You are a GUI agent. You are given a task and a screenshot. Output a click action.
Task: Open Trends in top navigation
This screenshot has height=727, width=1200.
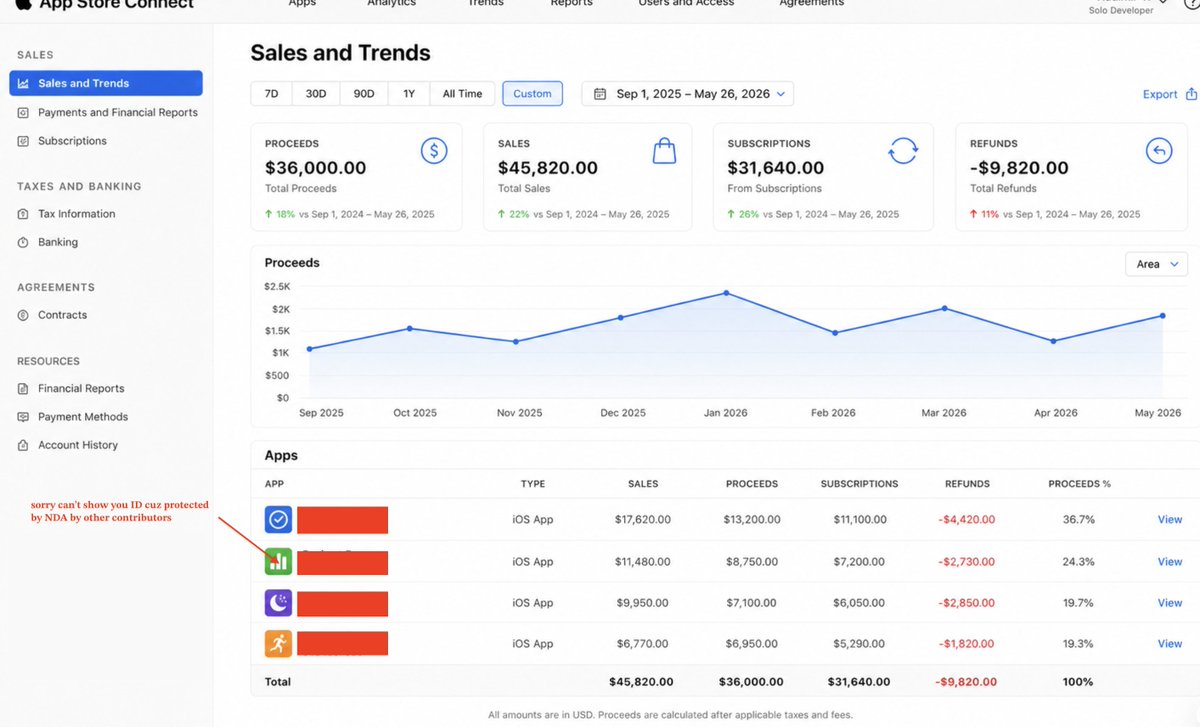pyautogui.click(x=486, y=4)
